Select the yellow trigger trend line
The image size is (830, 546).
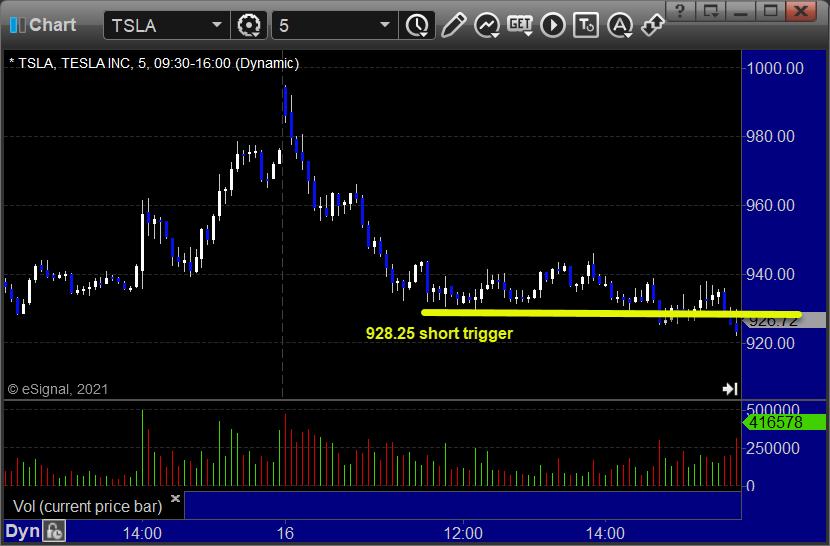(x=611, y=314)
